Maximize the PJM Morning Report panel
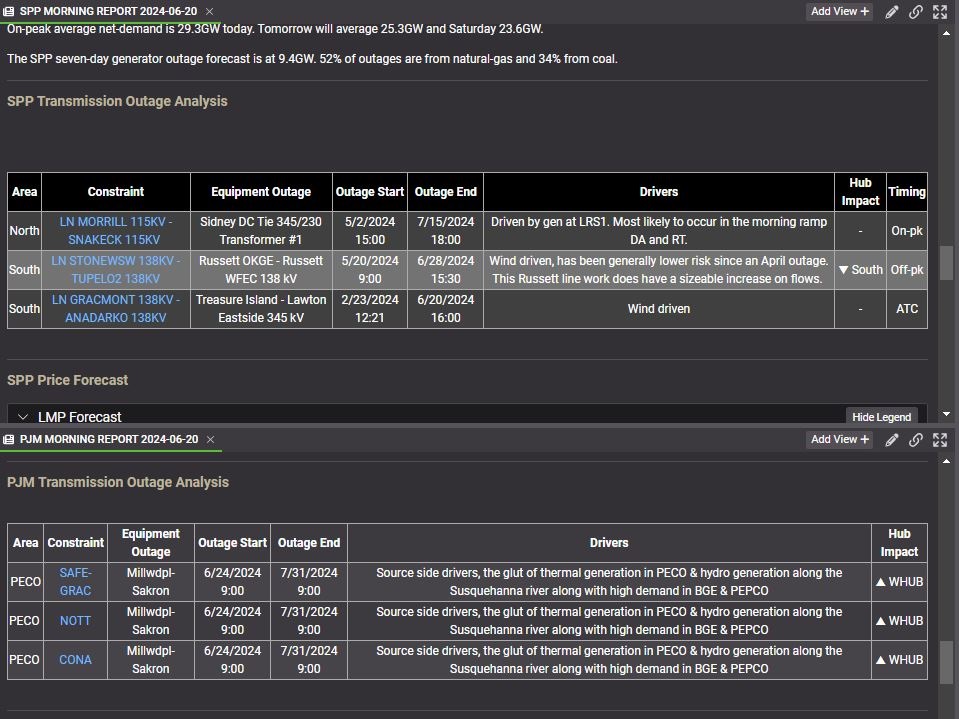 click(x=940, y=440)
